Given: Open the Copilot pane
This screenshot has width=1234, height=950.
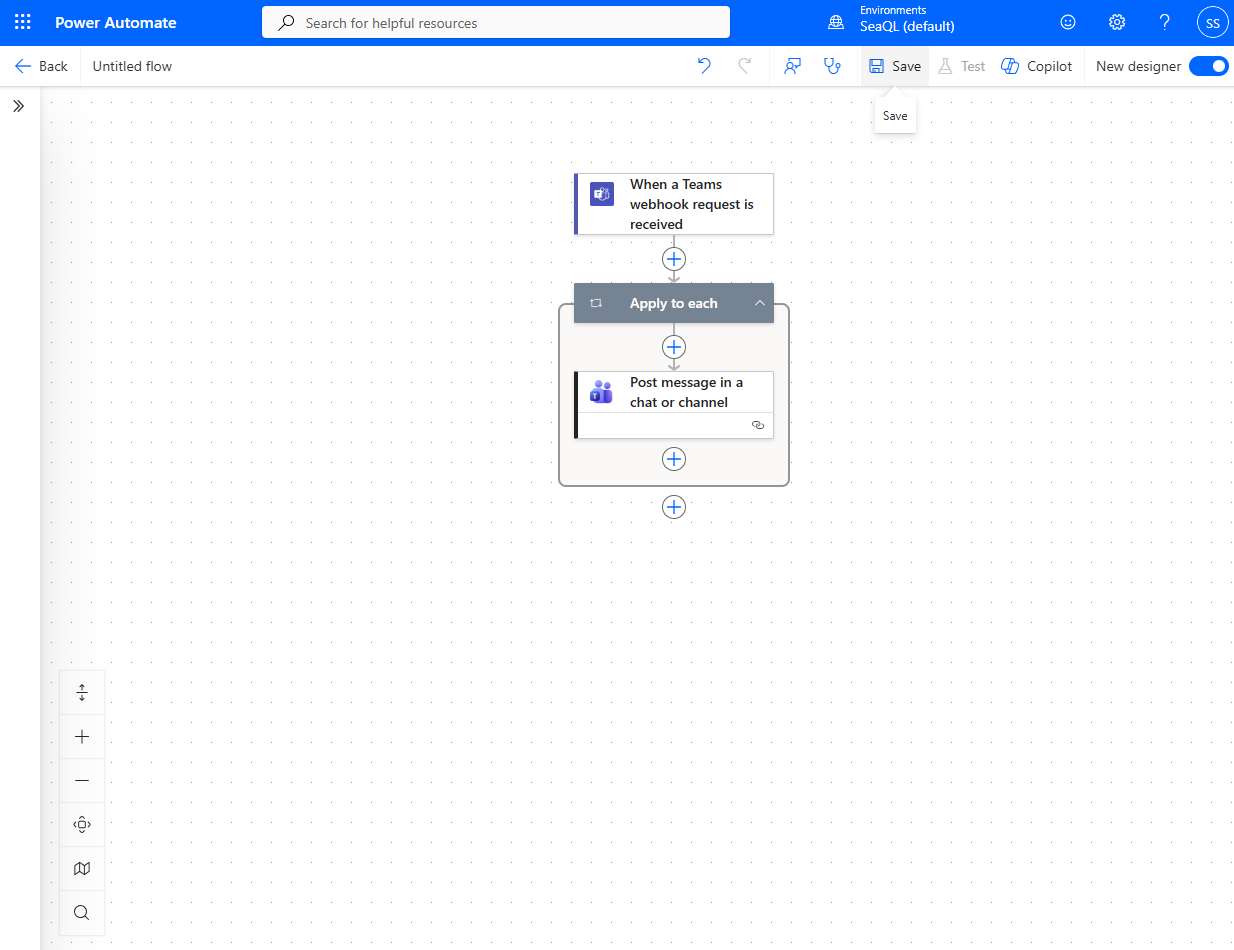Looking at the screenshot, I should (x=1036, y=66).
